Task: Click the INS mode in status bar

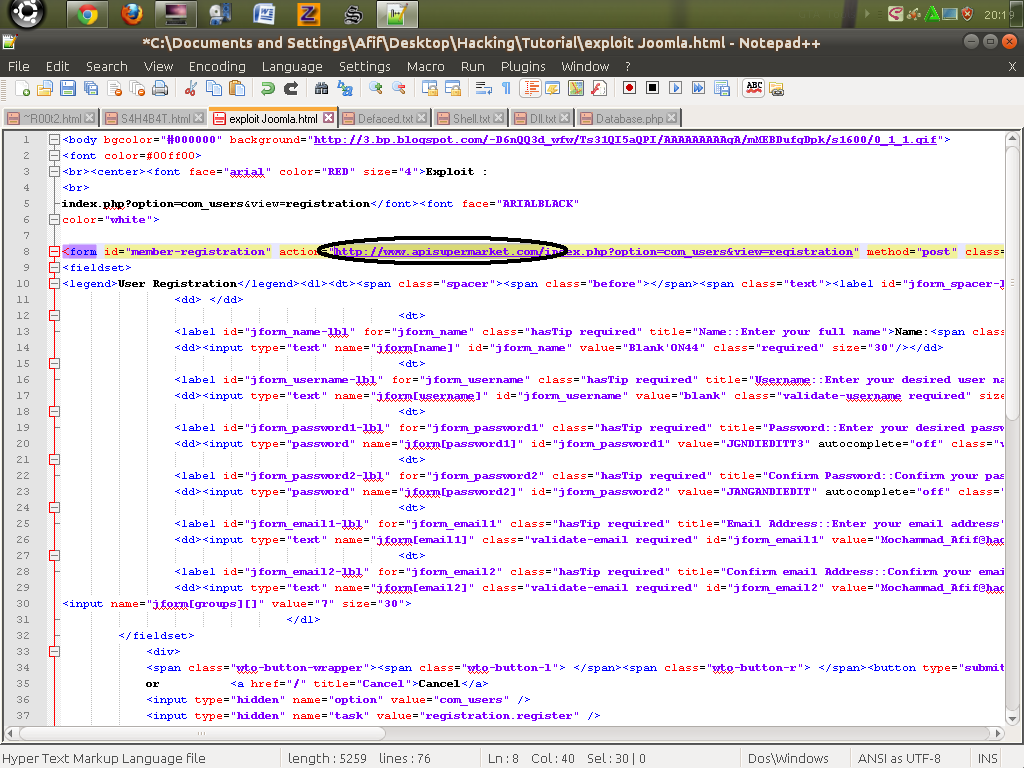Action: 987,759
